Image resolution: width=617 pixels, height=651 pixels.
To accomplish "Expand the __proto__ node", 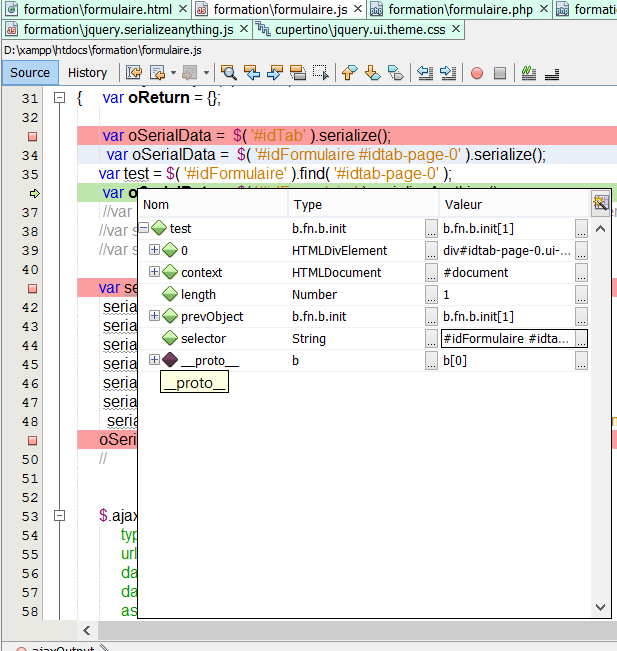I will (x=154, y=360).
